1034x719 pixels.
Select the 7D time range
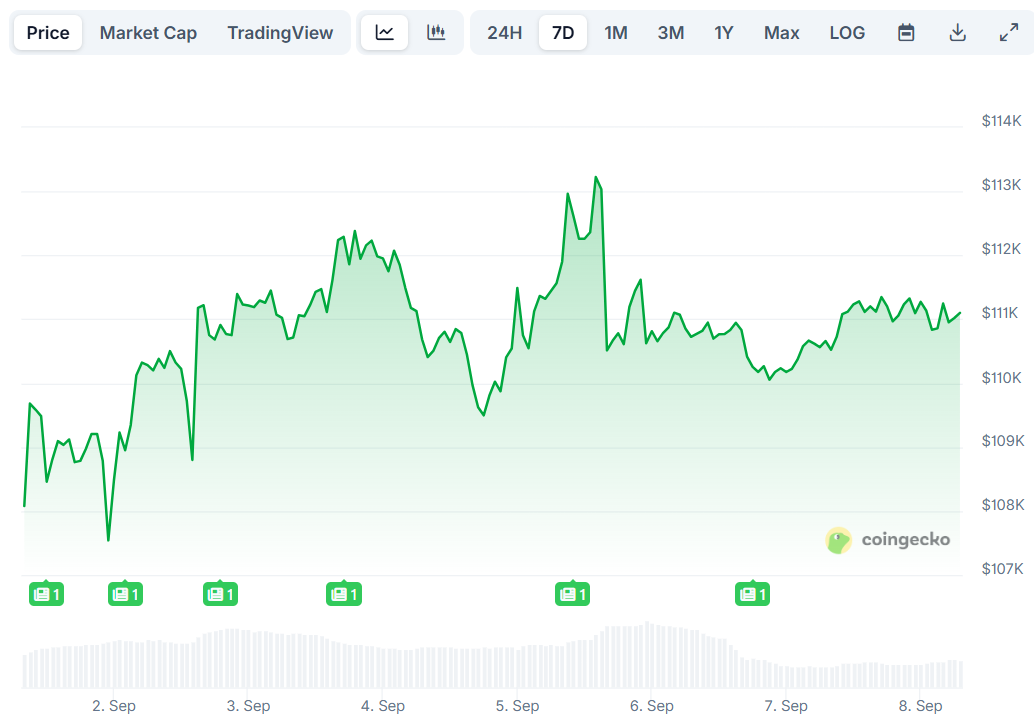click(563, 32)
